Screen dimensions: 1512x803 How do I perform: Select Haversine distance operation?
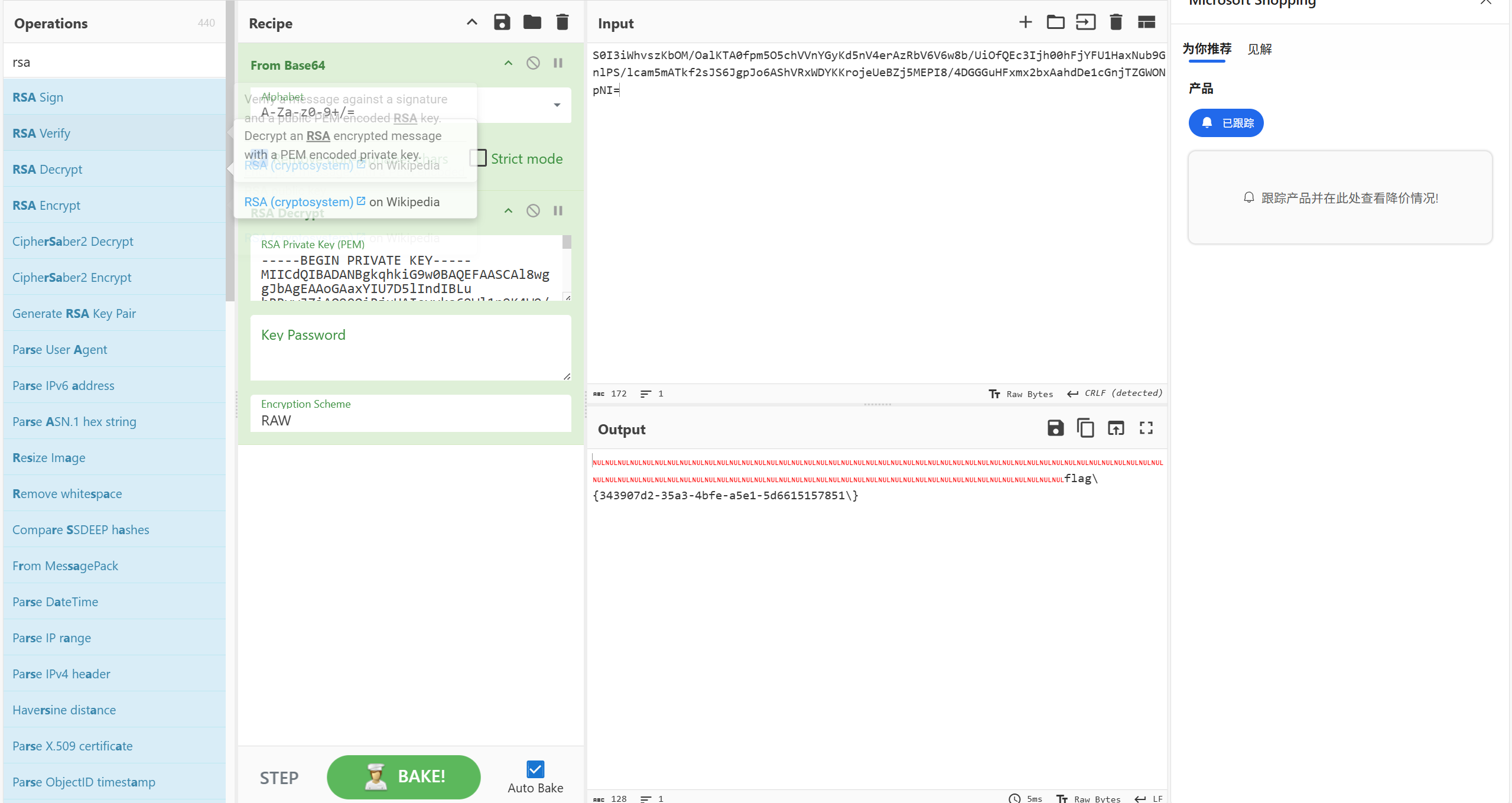(x=115, y=710)
